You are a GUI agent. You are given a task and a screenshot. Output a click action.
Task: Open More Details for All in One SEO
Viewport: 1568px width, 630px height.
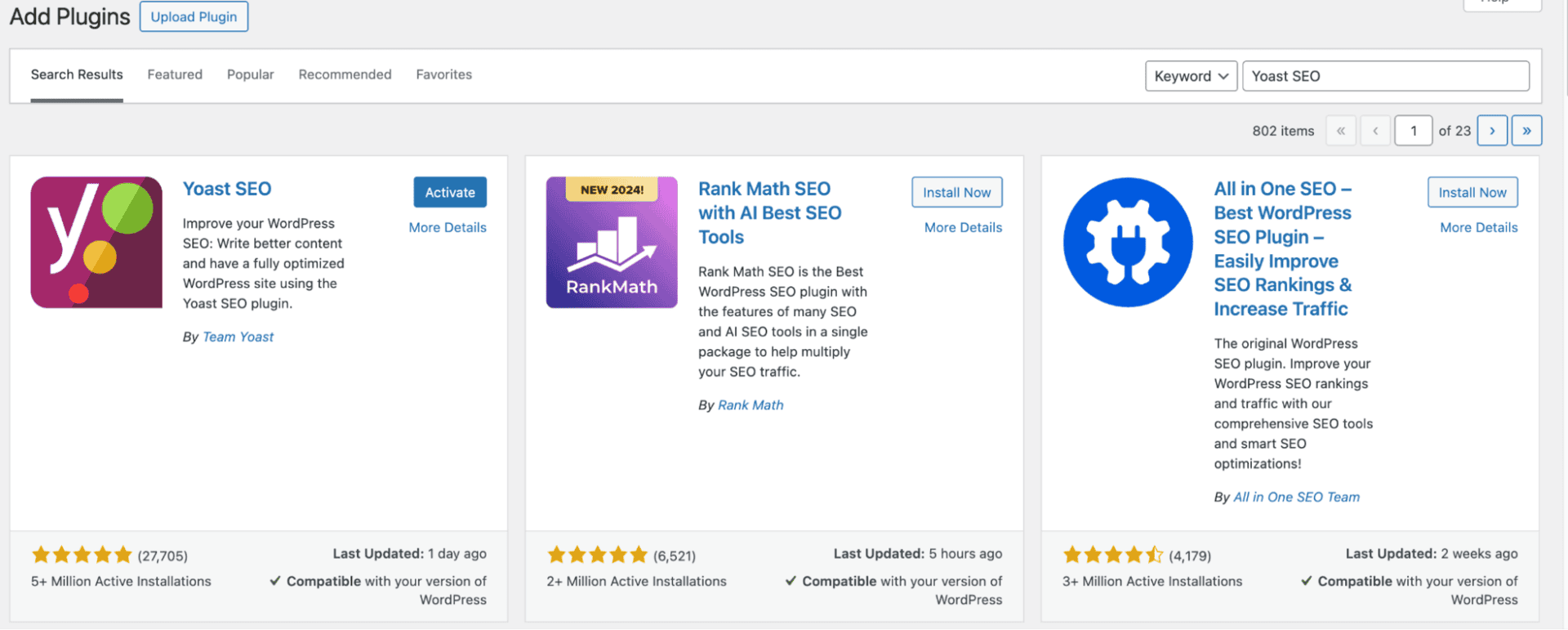coord(1479,227)
